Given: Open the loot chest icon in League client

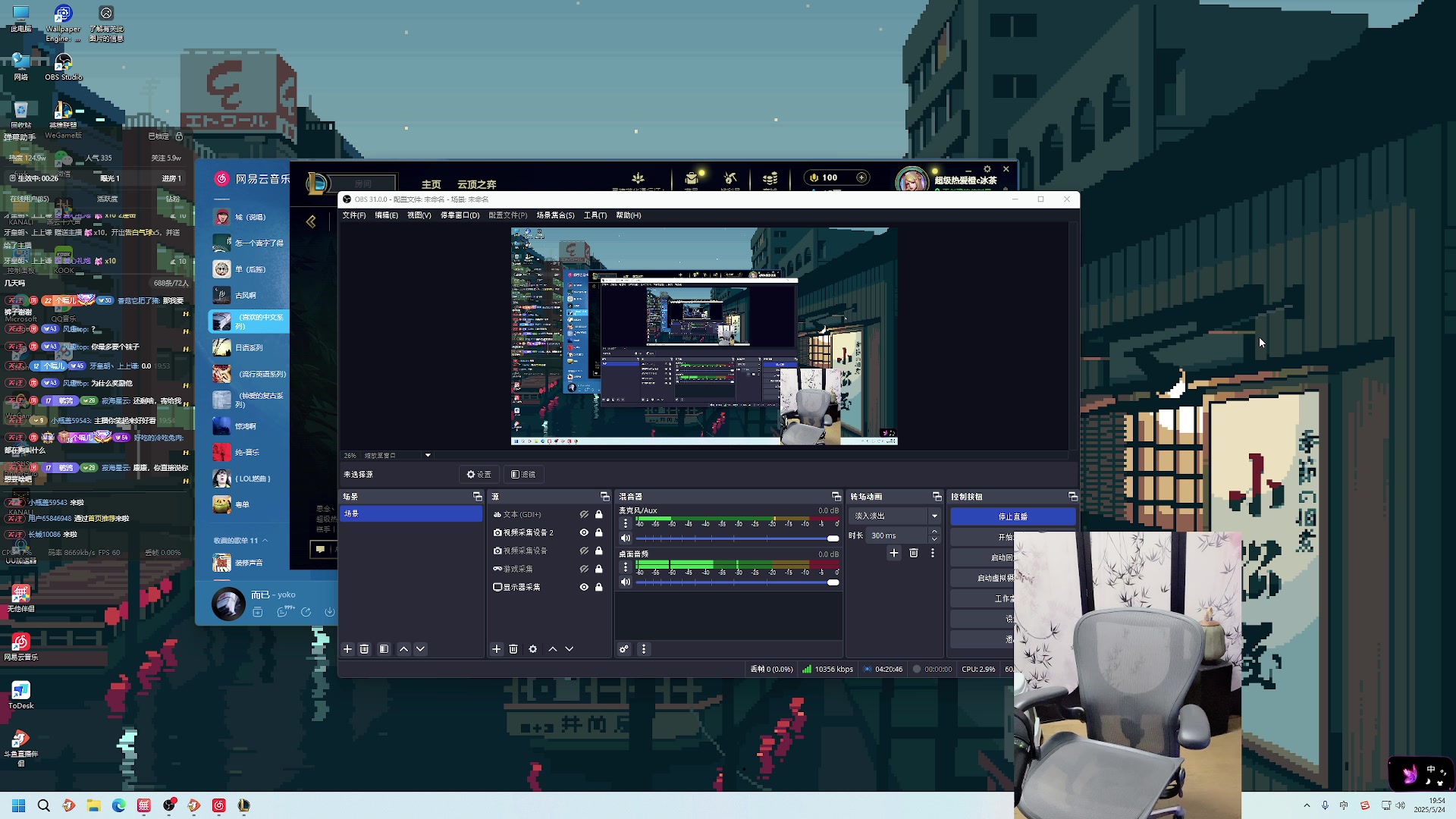Looking at the screenshot, I should pos(692,178).
